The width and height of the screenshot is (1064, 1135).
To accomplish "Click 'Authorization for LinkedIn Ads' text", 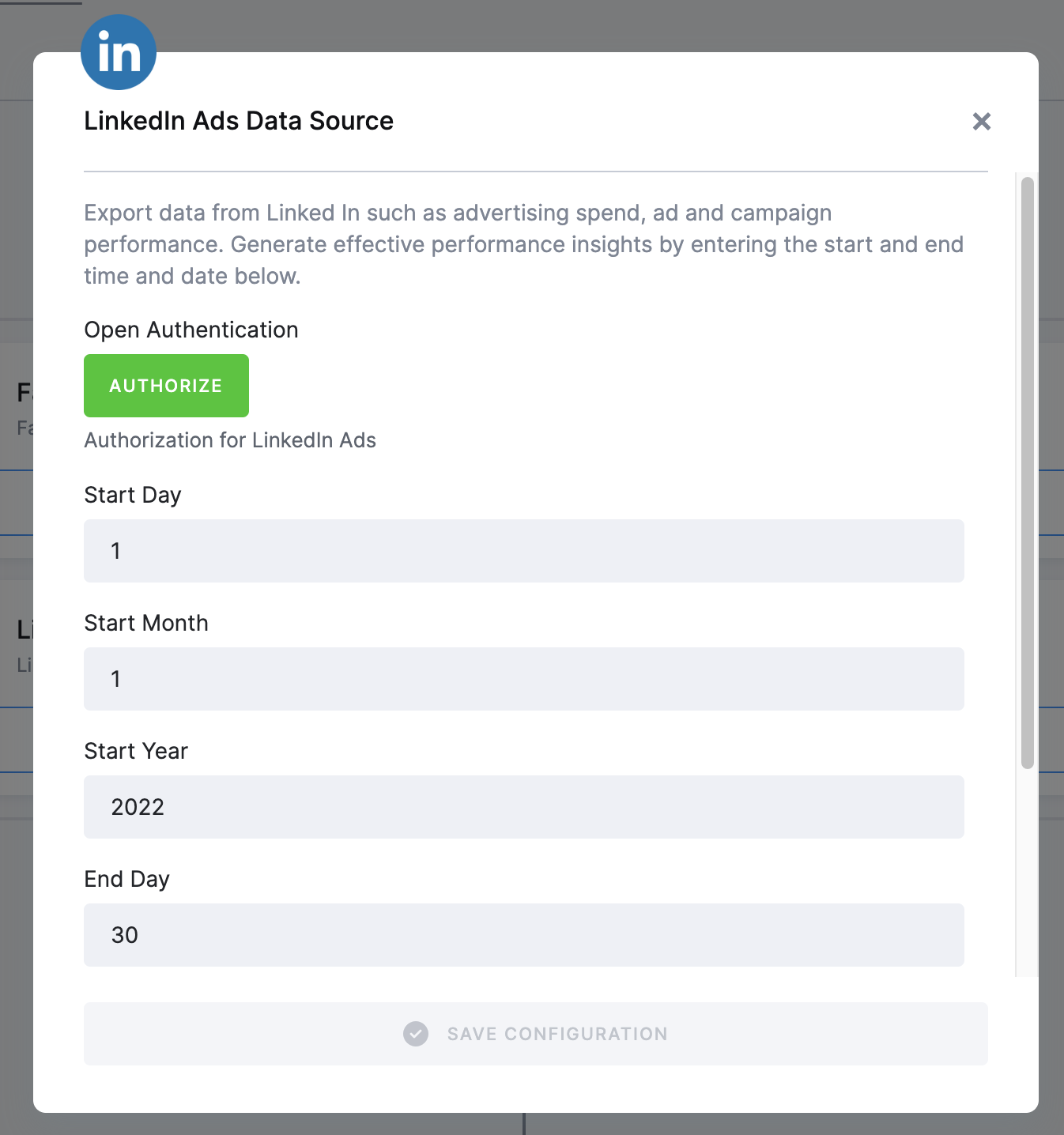I will click(x=230, y=440).
